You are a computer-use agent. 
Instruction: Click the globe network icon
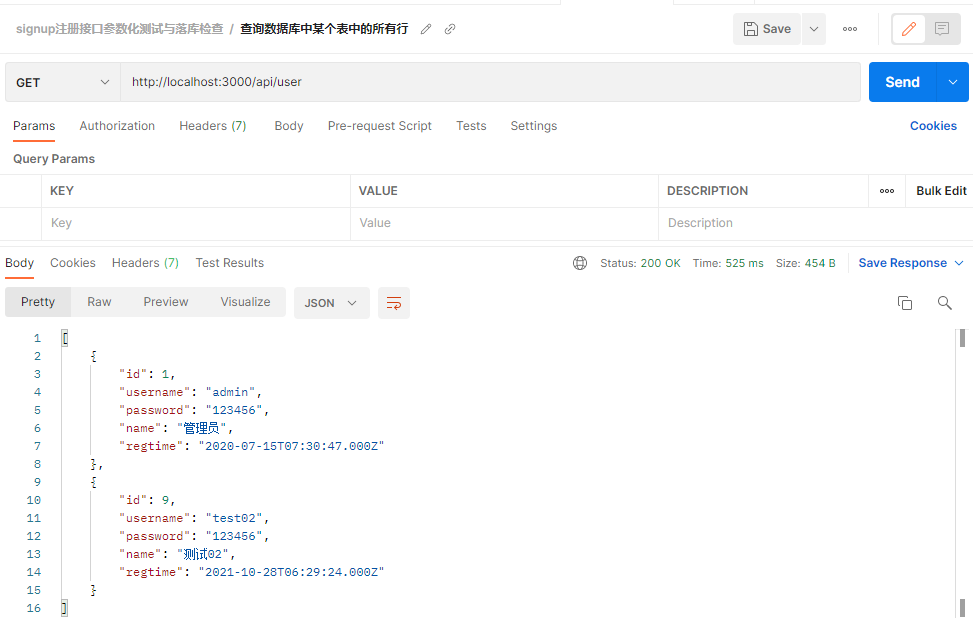pos(580,263)
